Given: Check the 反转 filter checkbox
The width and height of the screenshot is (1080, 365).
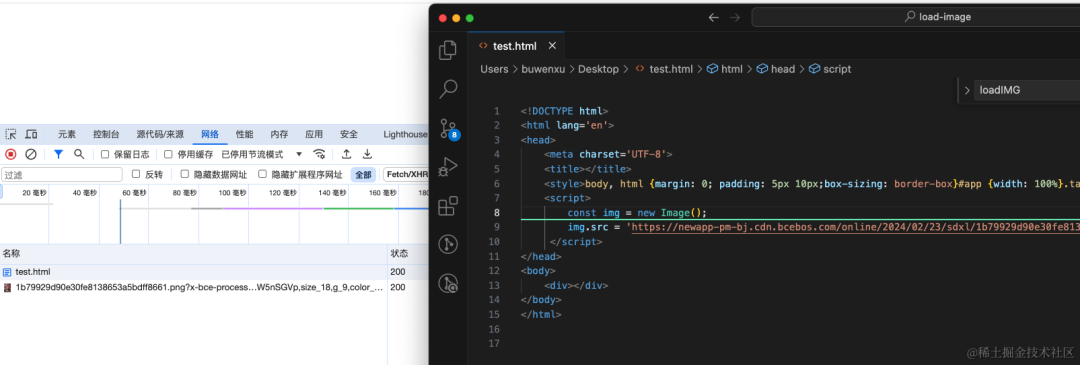Looking at the screenshot, I should click(136, 174).
